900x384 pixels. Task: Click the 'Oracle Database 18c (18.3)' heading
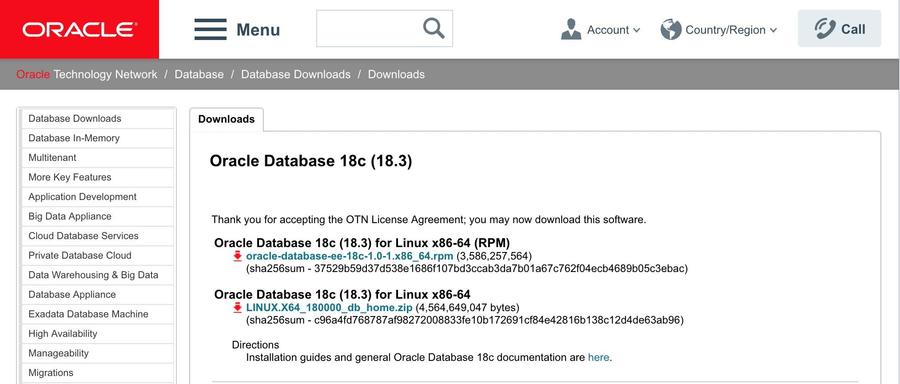[x=311, y=161]
